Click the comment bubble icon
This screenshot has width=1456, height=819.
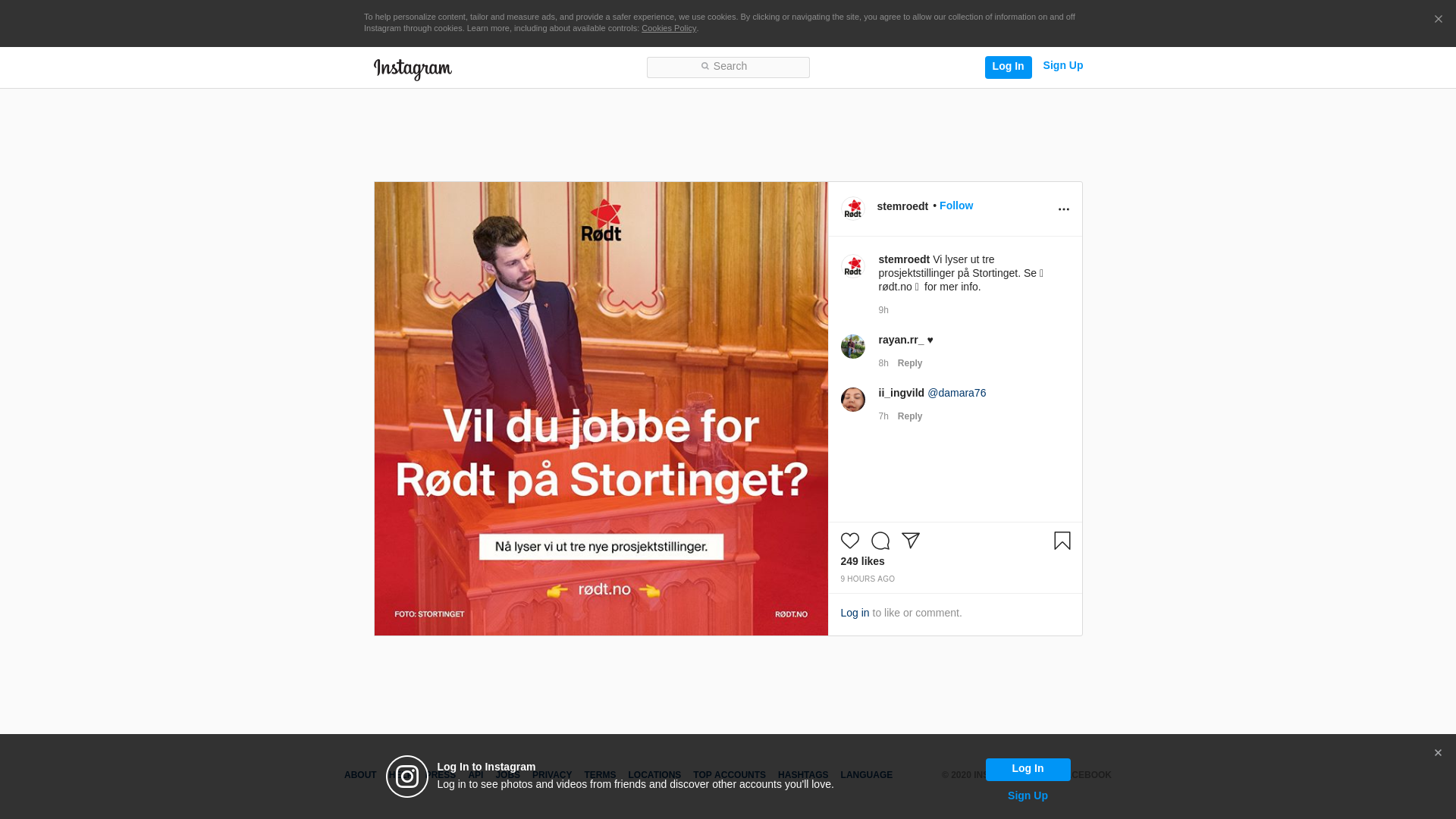click(880, 541)
